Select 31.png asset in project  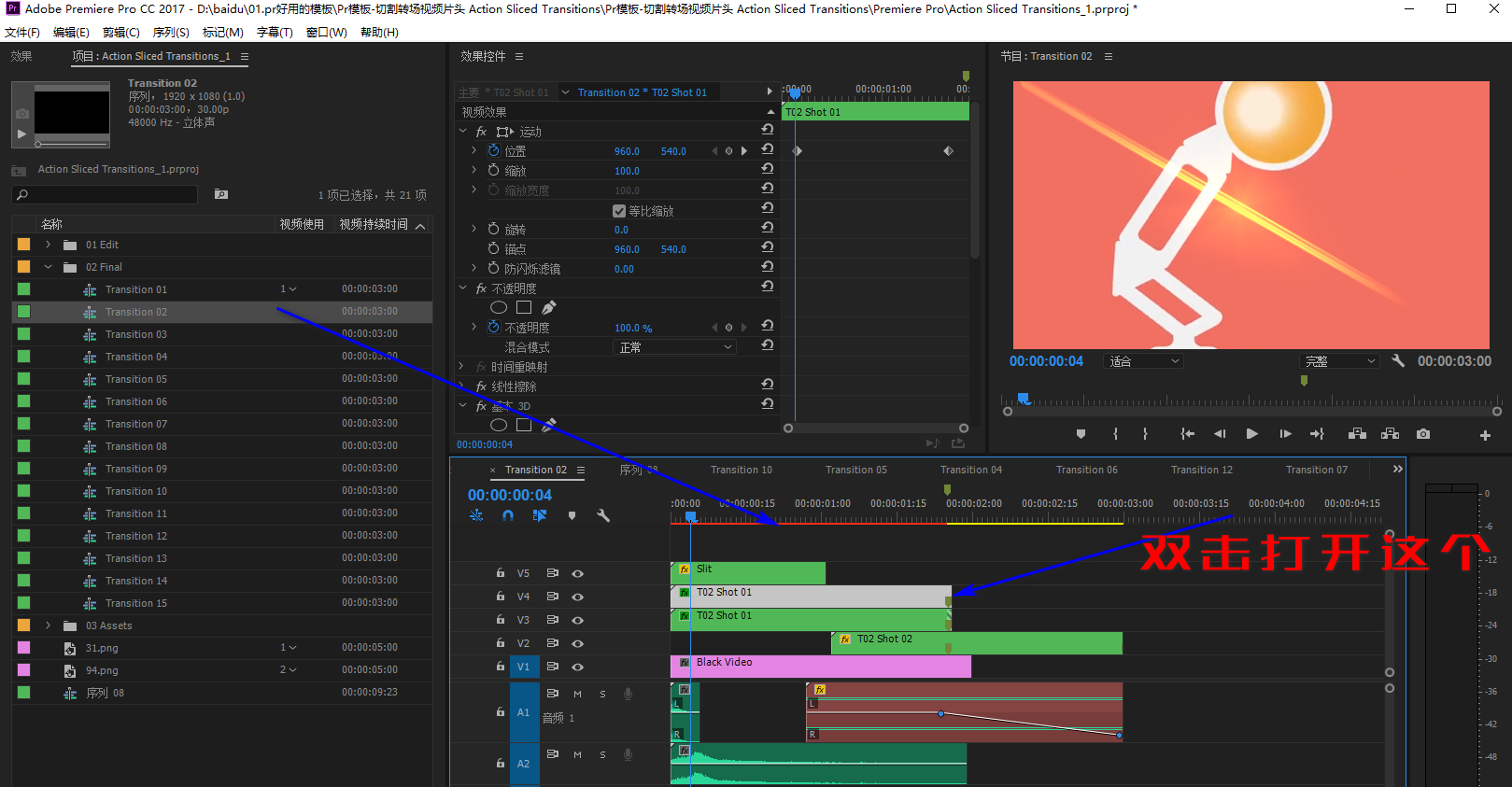click(x=102, y=648)
